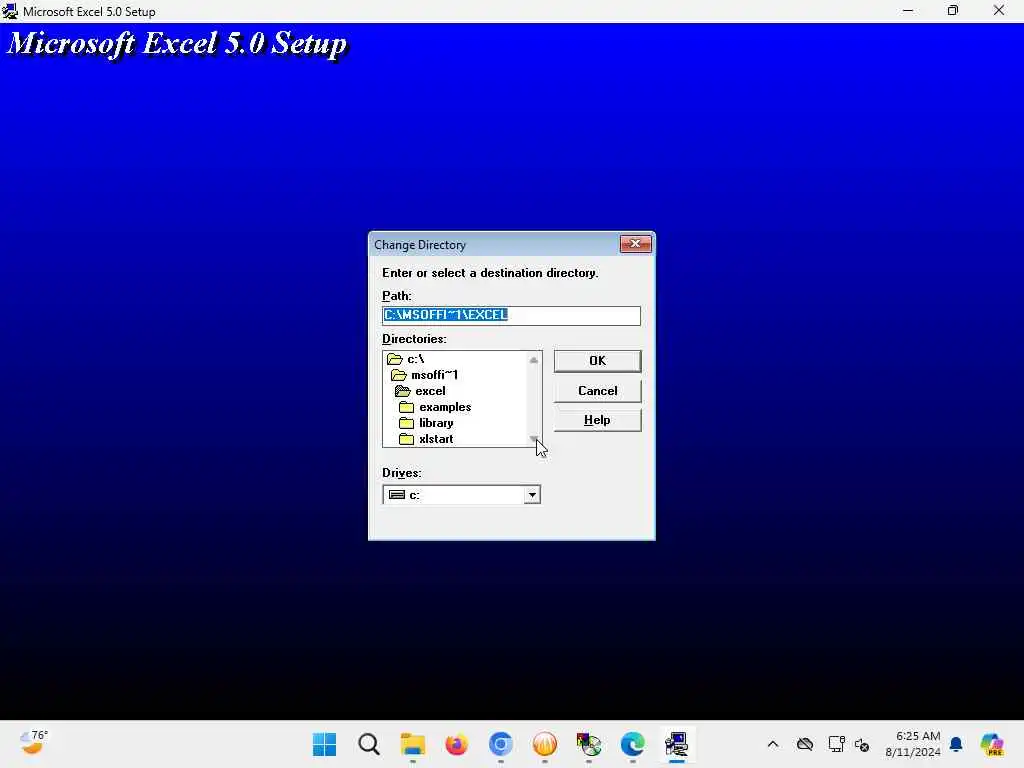Click the open folder icon beside excel
The image size is (1024, 768).
click(402, 391)
